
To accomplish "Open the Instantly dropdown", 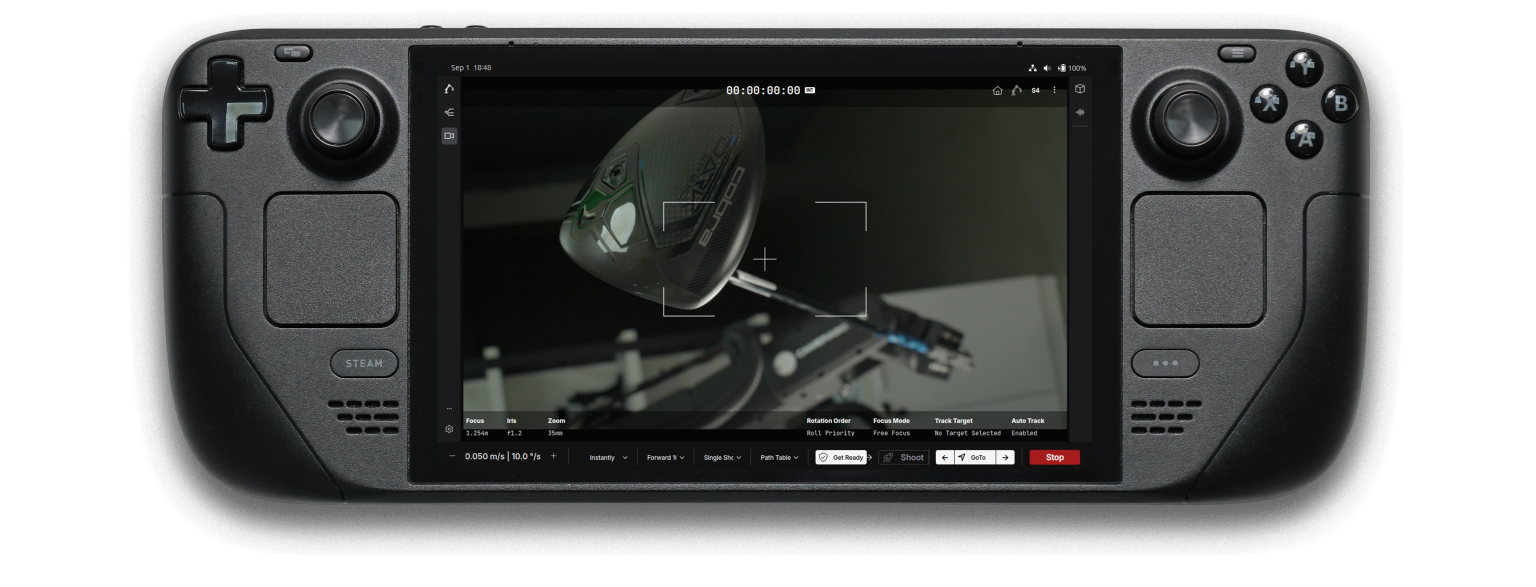I will pyautogui.click(x=607, y=457).
